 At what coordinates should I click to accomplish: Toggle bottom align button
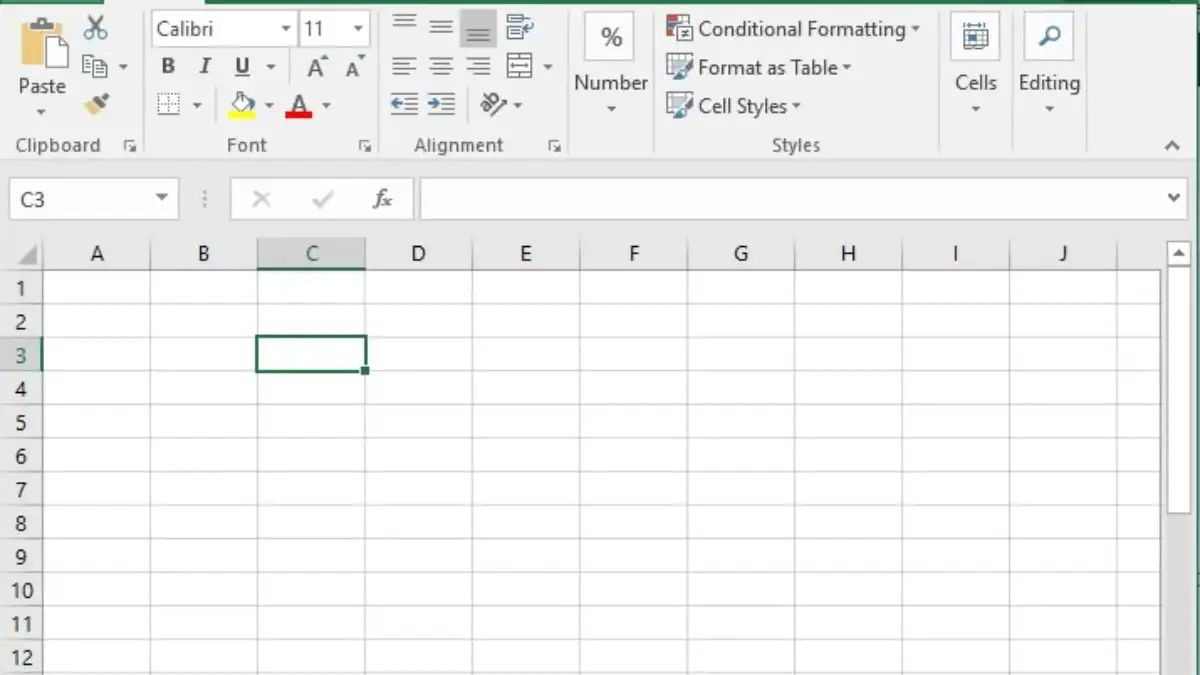478,30
